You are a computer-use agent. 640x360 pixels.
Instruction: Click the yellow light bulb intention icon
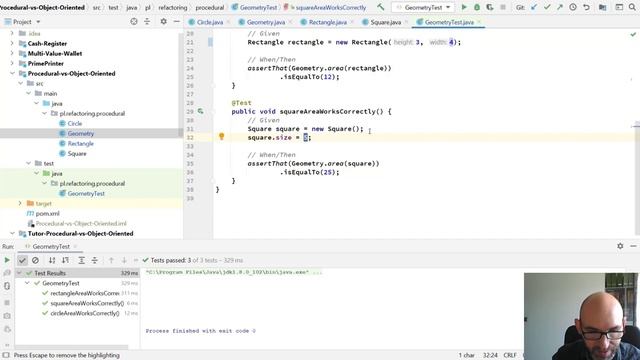tap(221, 137)
